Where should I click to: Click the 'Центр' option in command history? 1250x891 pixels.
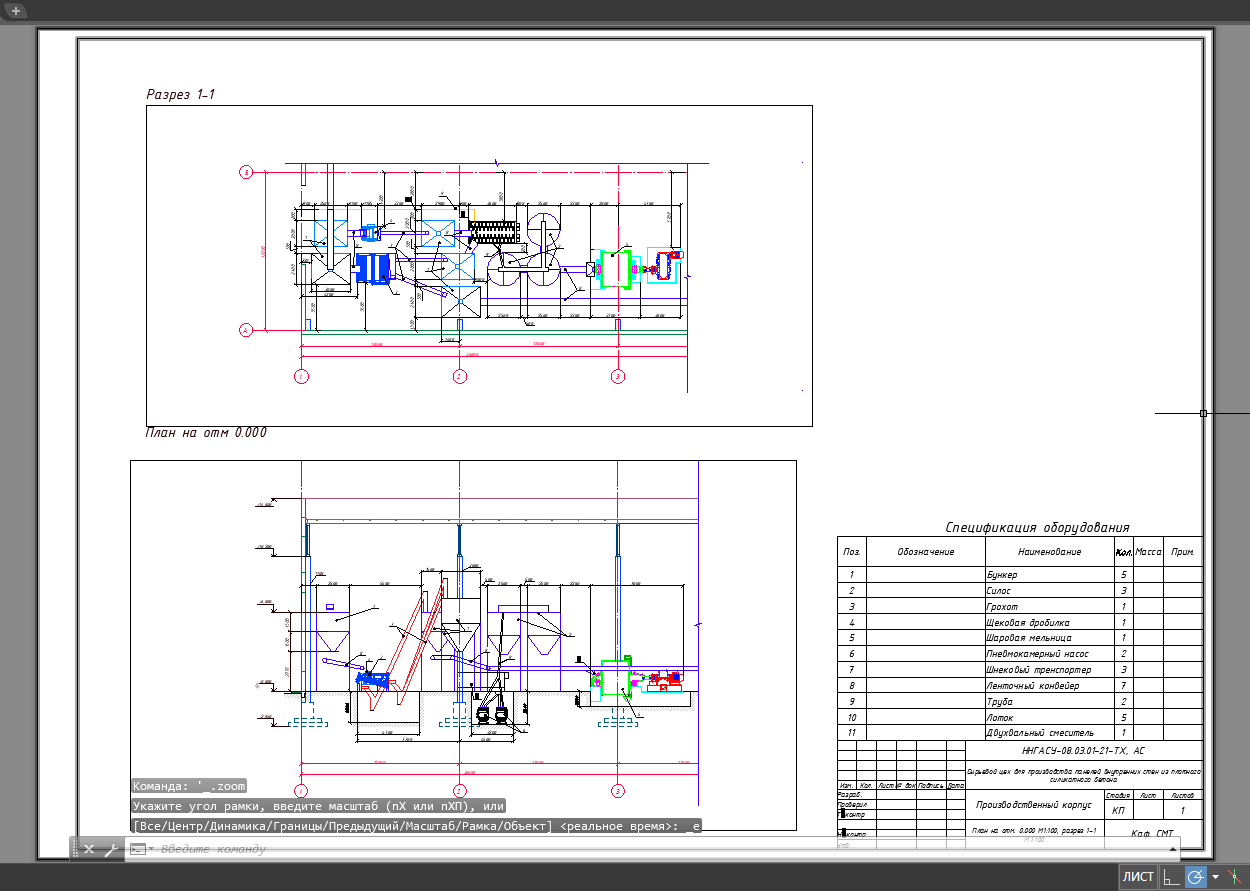(x=184, y=826)
